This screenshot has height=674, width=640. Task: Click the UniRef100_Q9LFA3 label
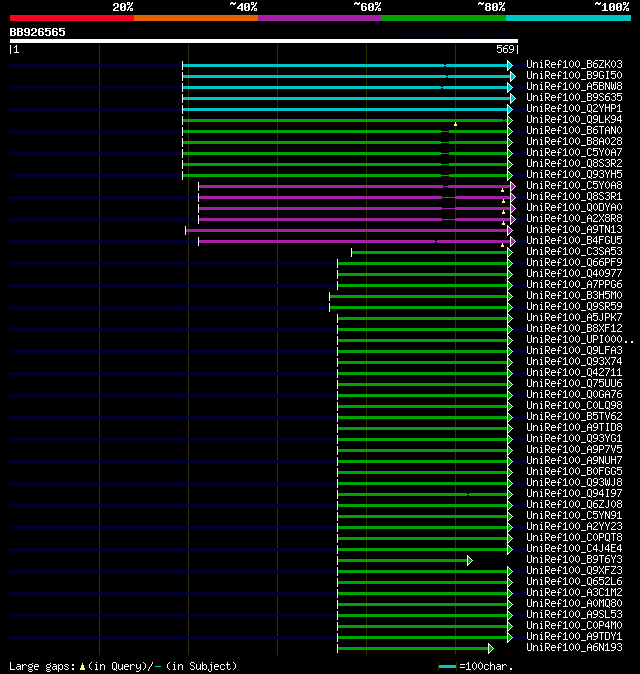(574, 351)
